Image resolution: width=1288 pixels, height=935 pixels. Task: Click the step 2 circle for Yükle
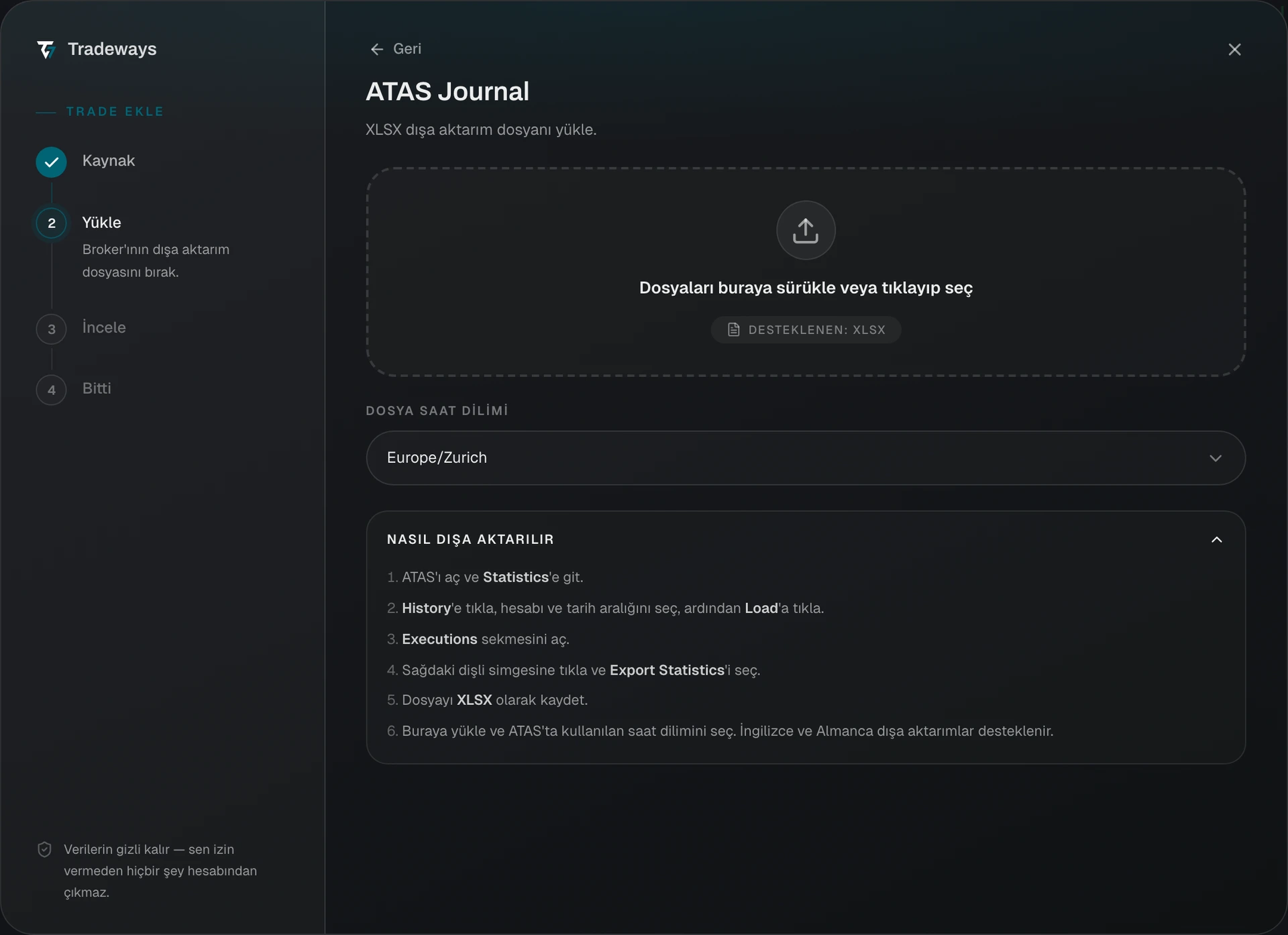52,223
